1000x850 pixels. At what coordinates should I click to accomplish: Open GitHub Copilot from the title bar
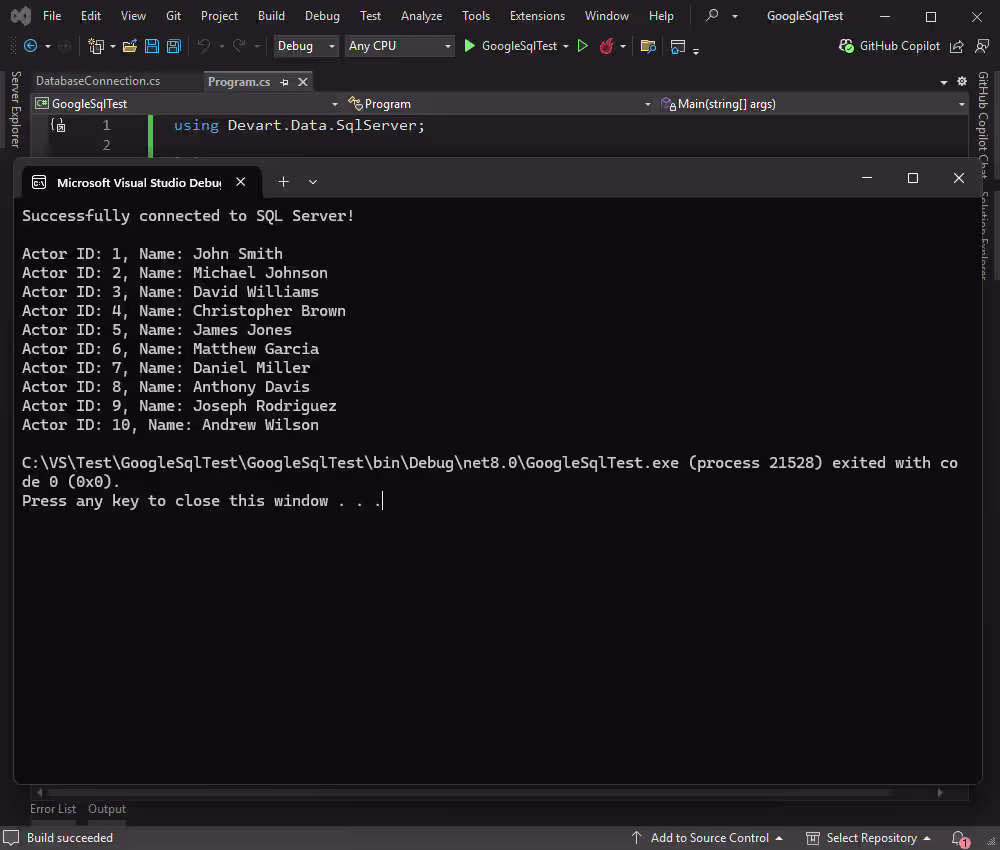(891, 45)
